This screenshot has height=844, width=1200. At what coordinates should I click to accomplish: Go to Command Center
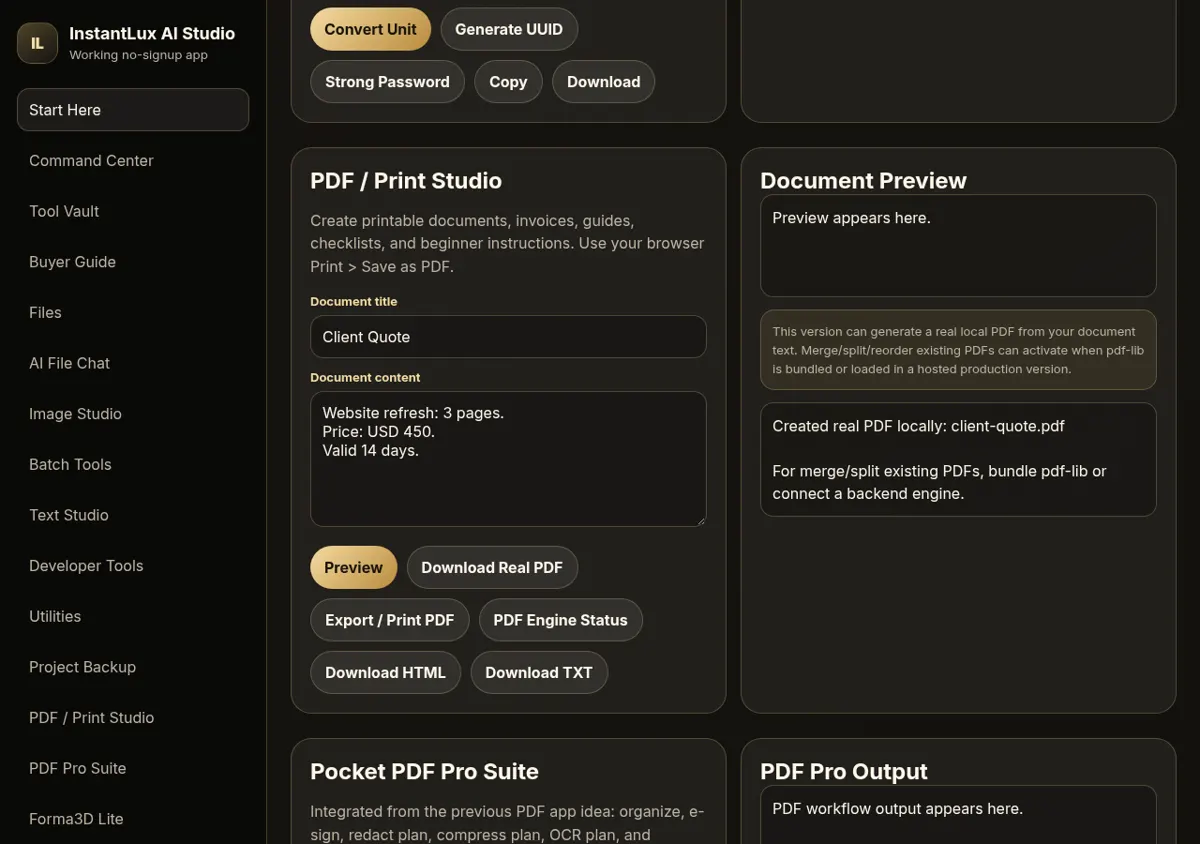coord(133,160)
